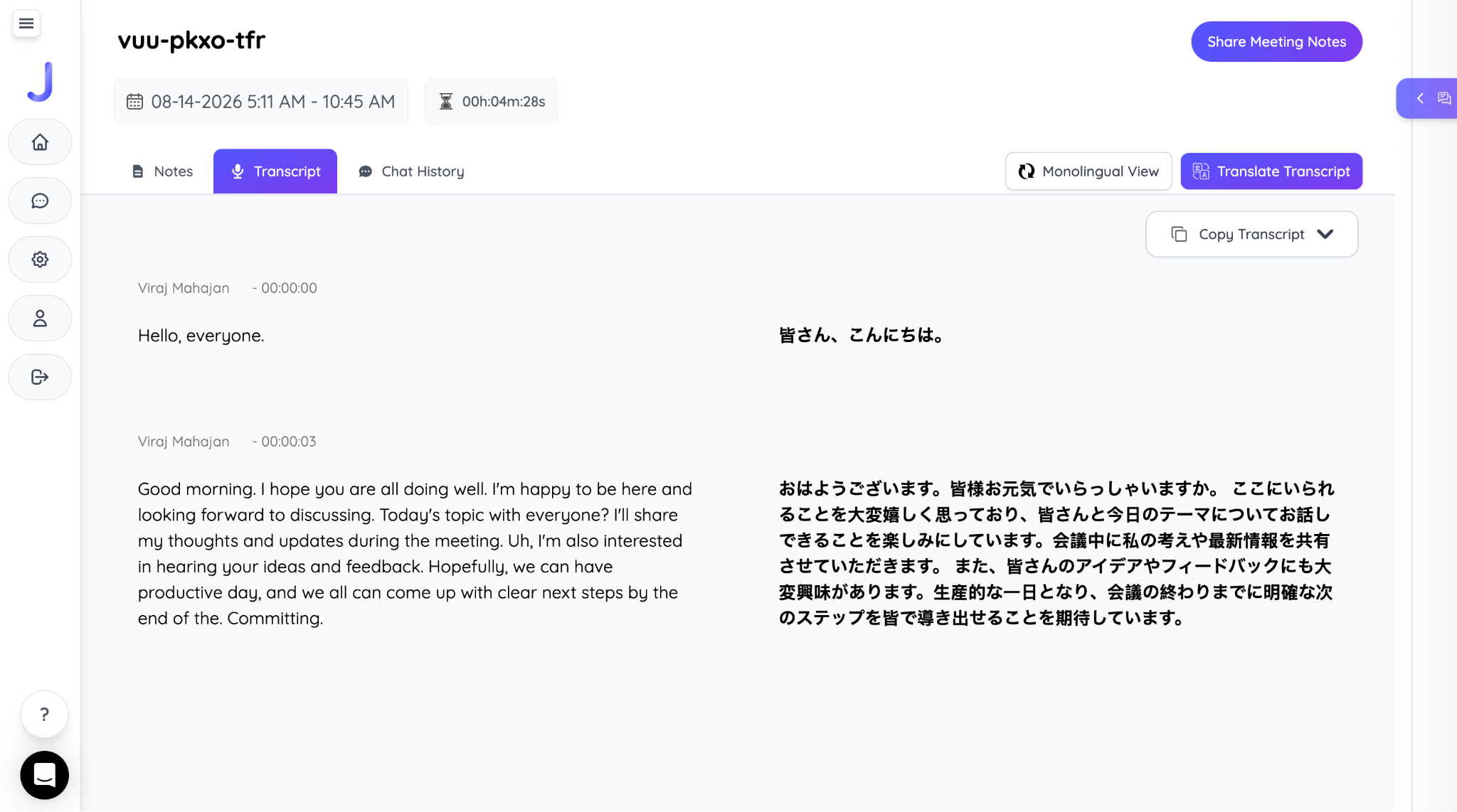1457x812 pixels.
Task: Click the refresh icon in Monolingual View
Action: pyautogui.click(x=1026, y=171)
